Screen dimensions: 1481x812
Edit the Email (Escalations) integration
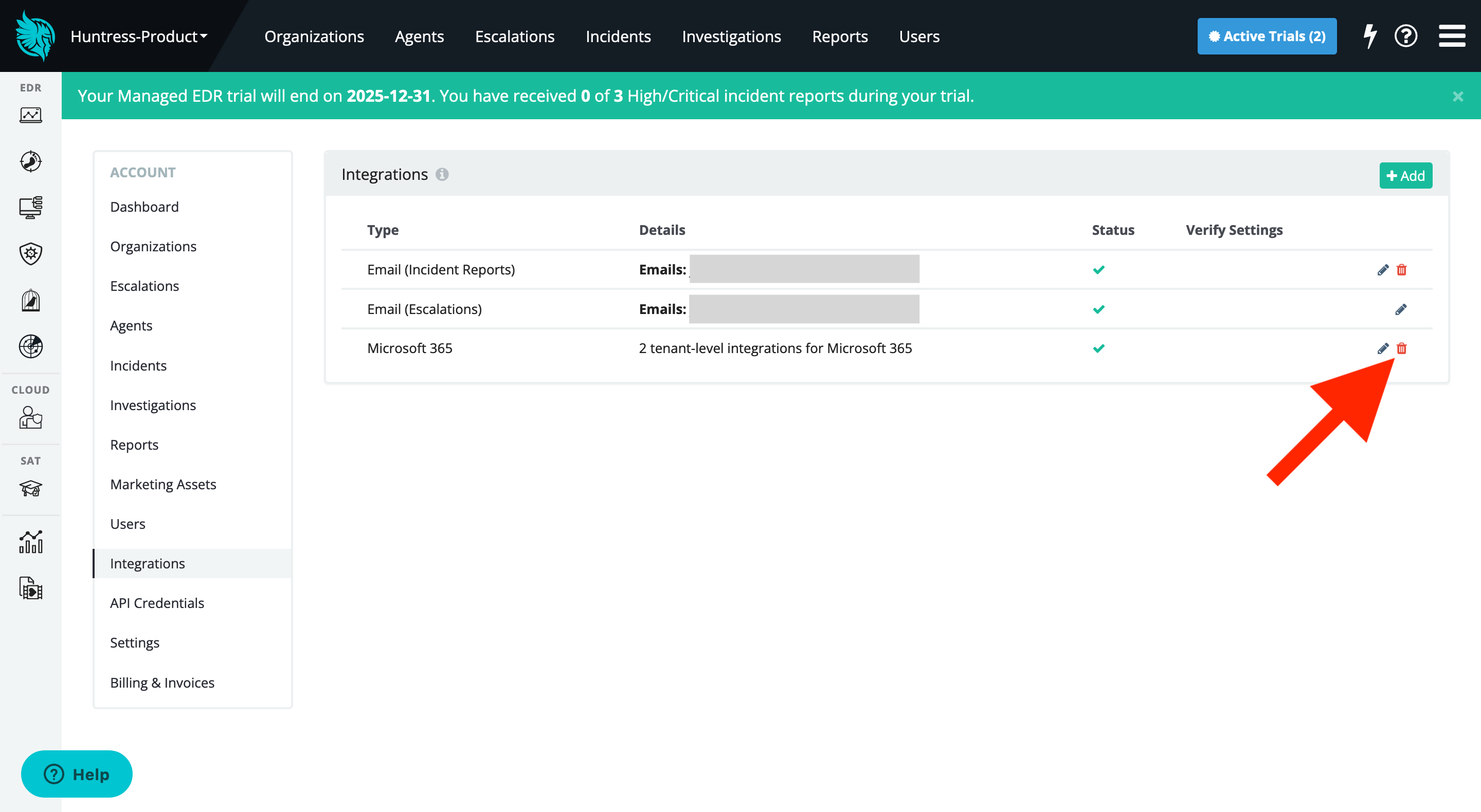1400,309
